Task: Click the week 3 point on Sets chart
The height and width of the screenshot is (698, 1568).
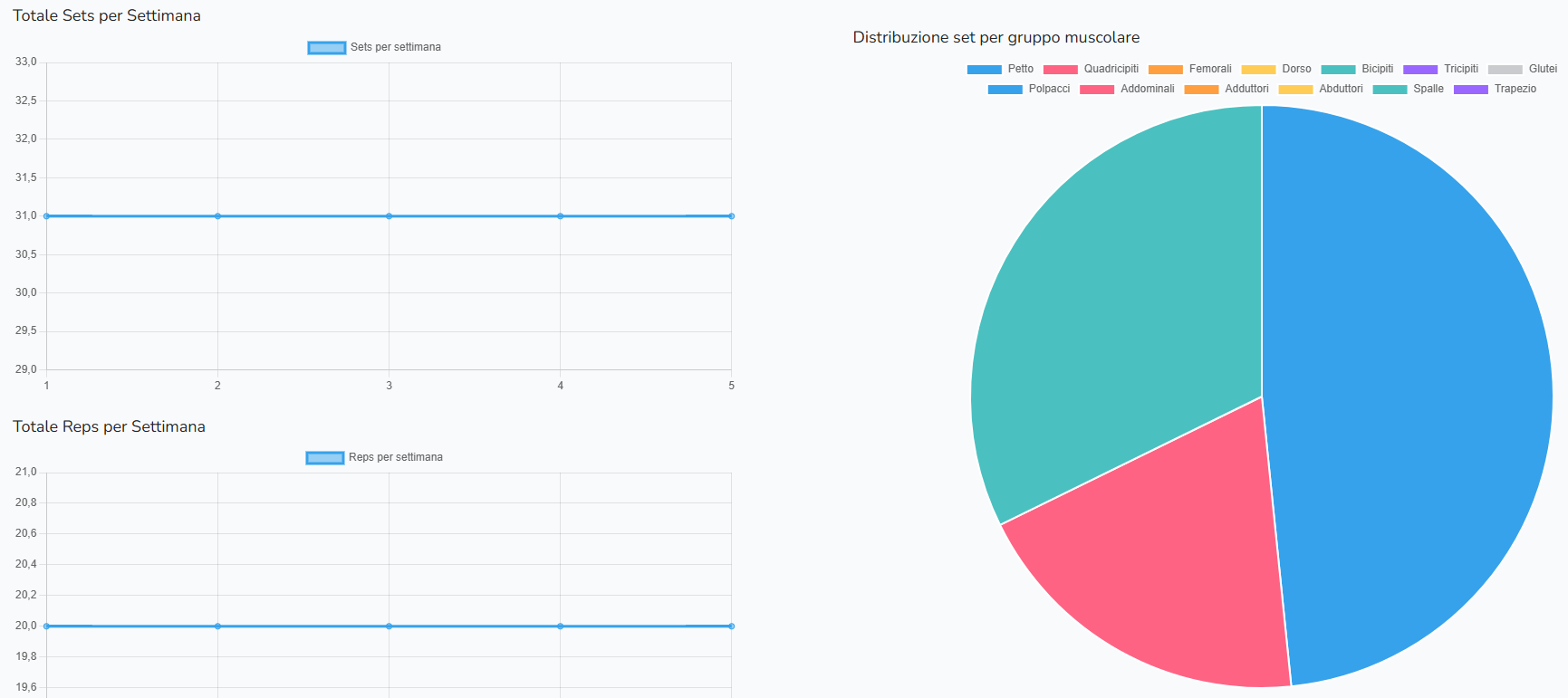Action: [389, 216]
